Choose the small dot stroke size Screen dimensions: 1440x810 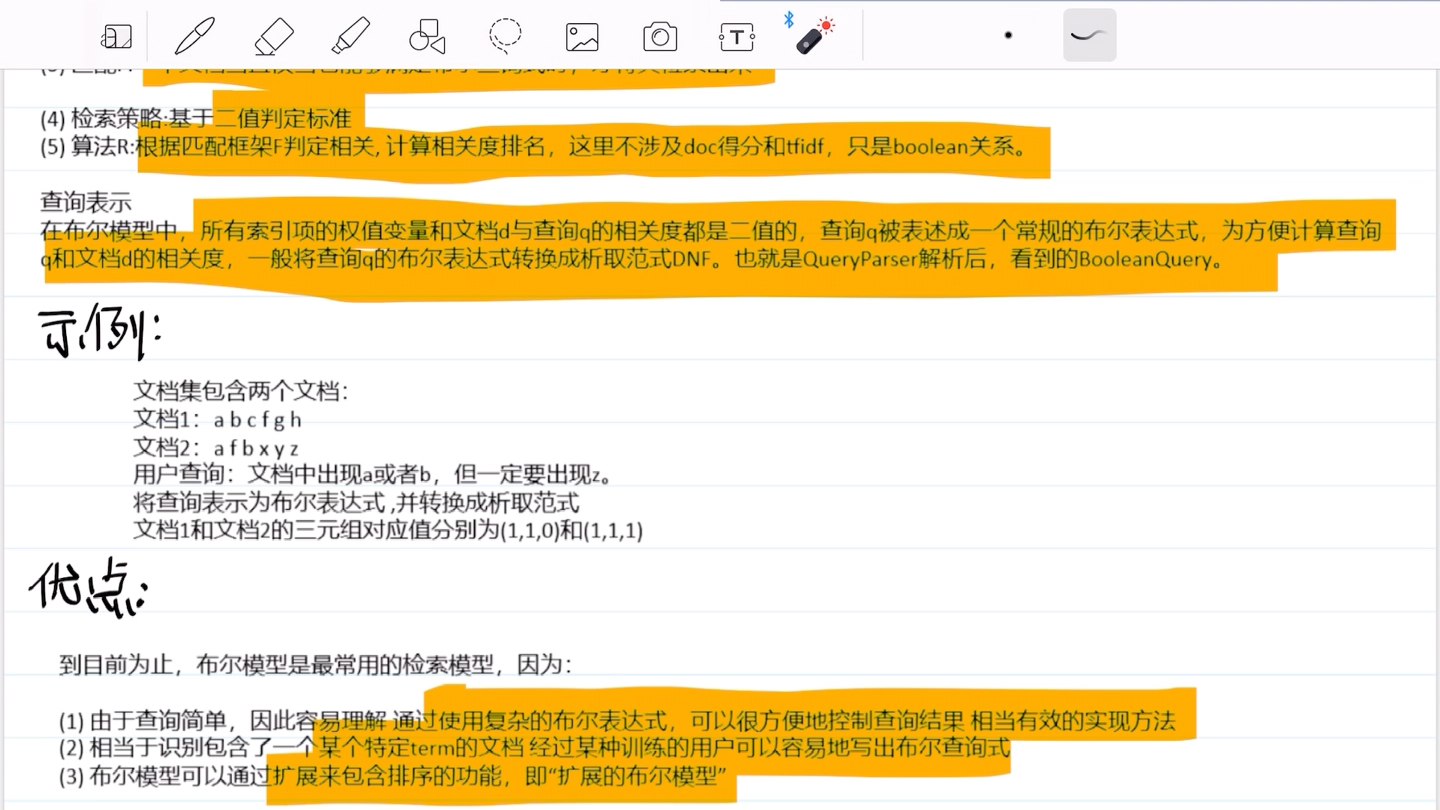coord(1008,35)
